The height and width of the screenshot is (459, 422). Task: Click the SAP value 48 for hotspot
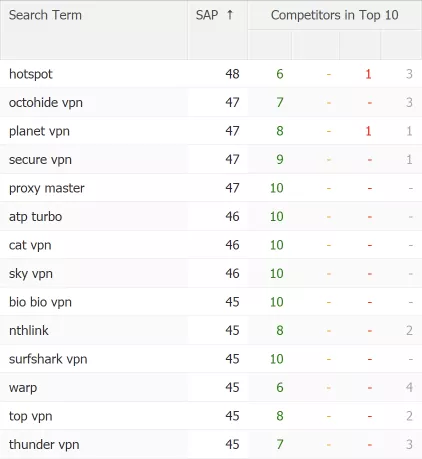pyautogui.click(x=232, y=74)
